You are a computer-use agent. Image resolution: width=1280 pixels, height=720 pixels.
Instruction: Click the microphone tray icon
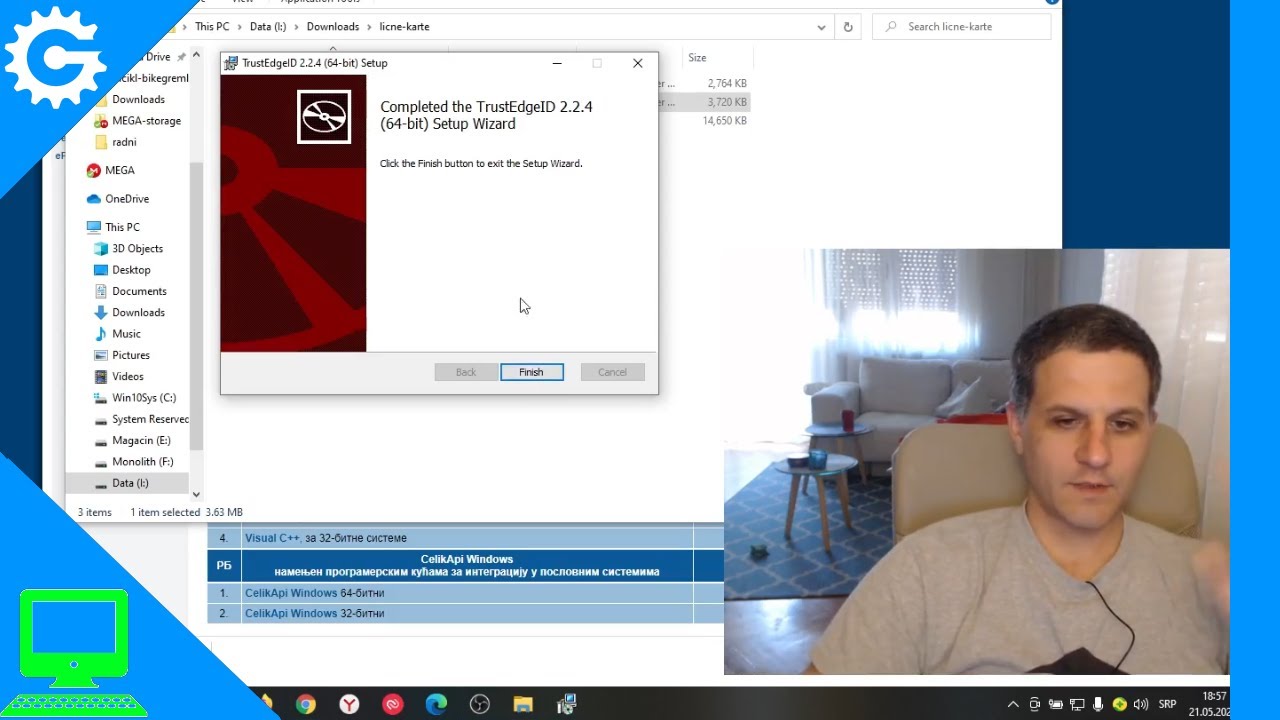tap(1099, 704)
